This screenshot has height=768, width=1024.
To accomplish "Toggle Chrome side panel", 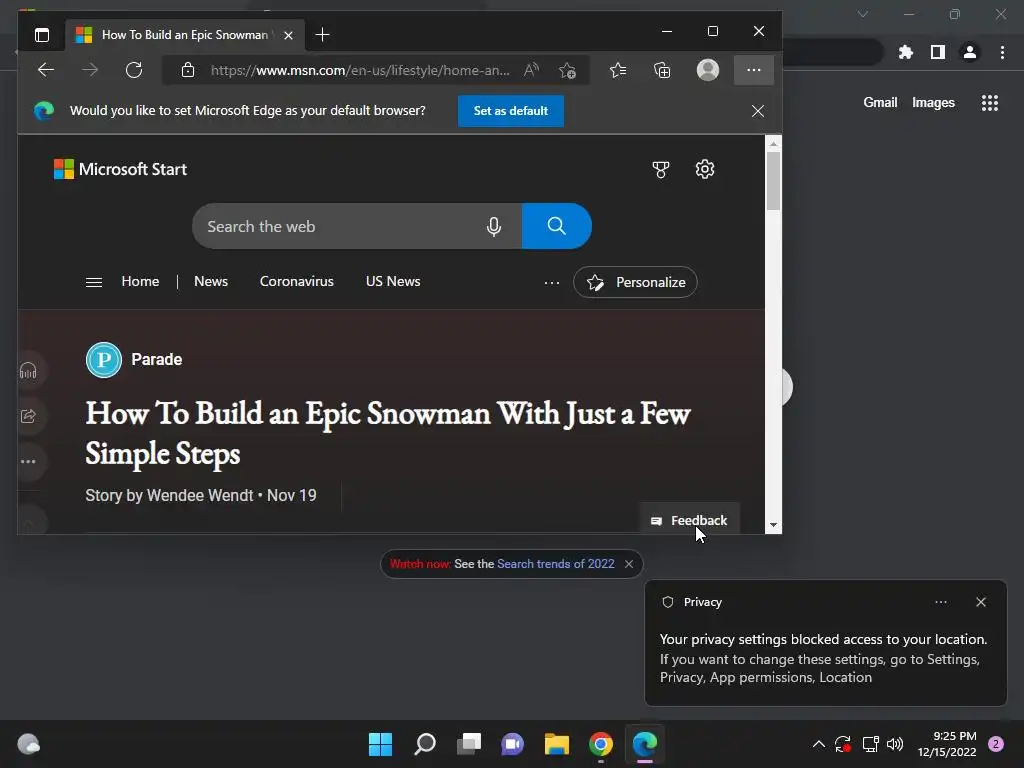I will (x=938, y=52).
